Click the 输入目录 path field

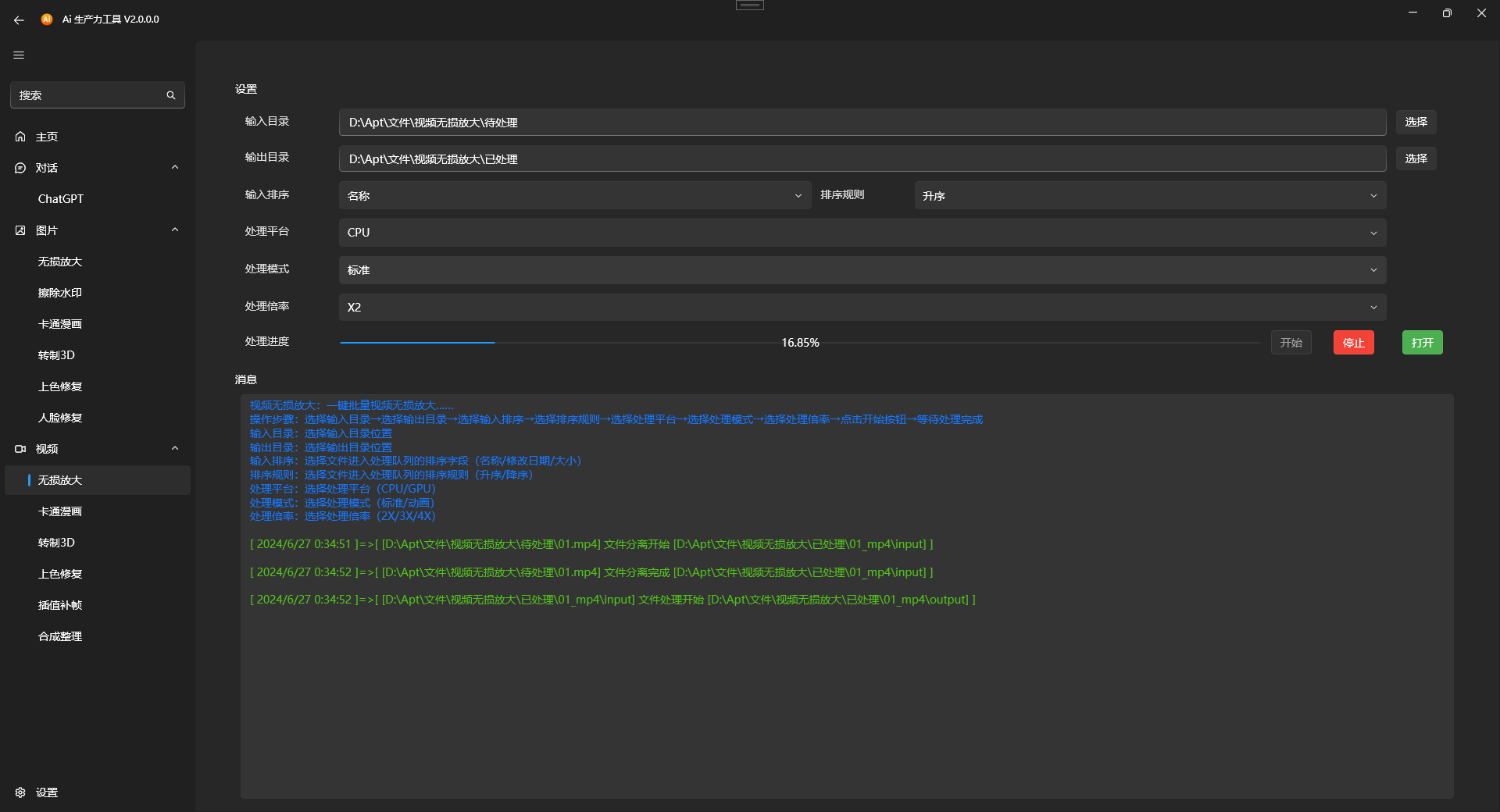pos(862,122)
